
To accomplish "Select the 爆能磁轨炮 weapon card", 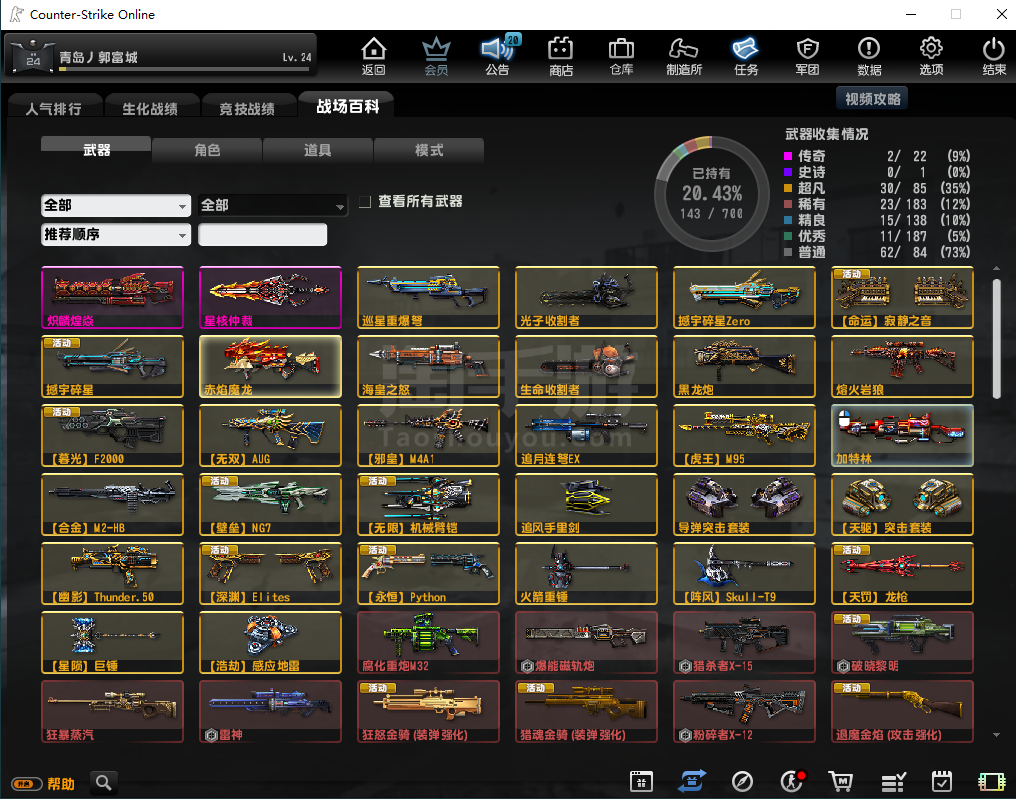I will (x=586, y=643).
